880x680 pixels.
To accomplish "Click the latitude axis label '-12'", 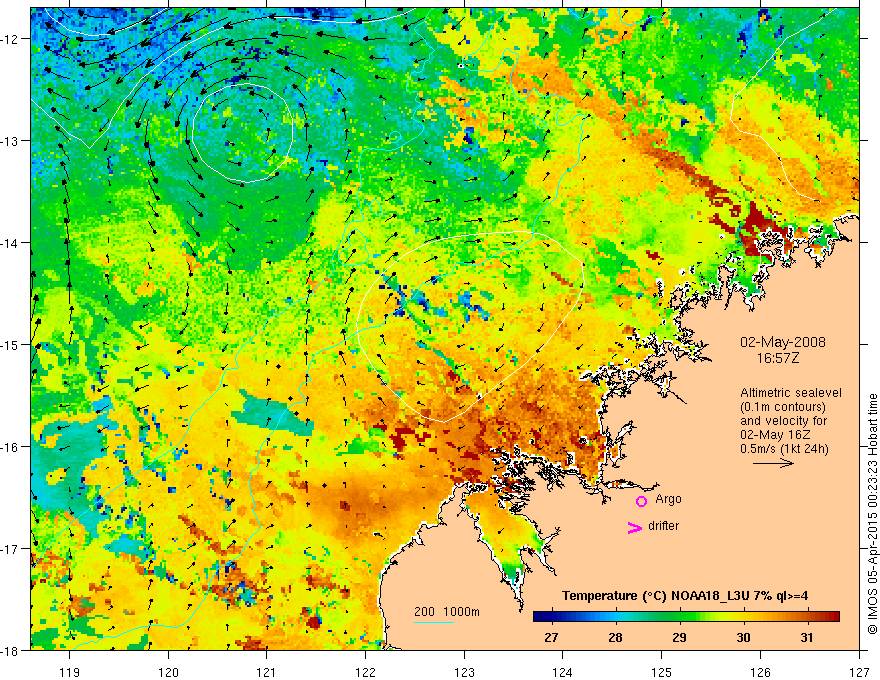I will (x=10, y=39).
